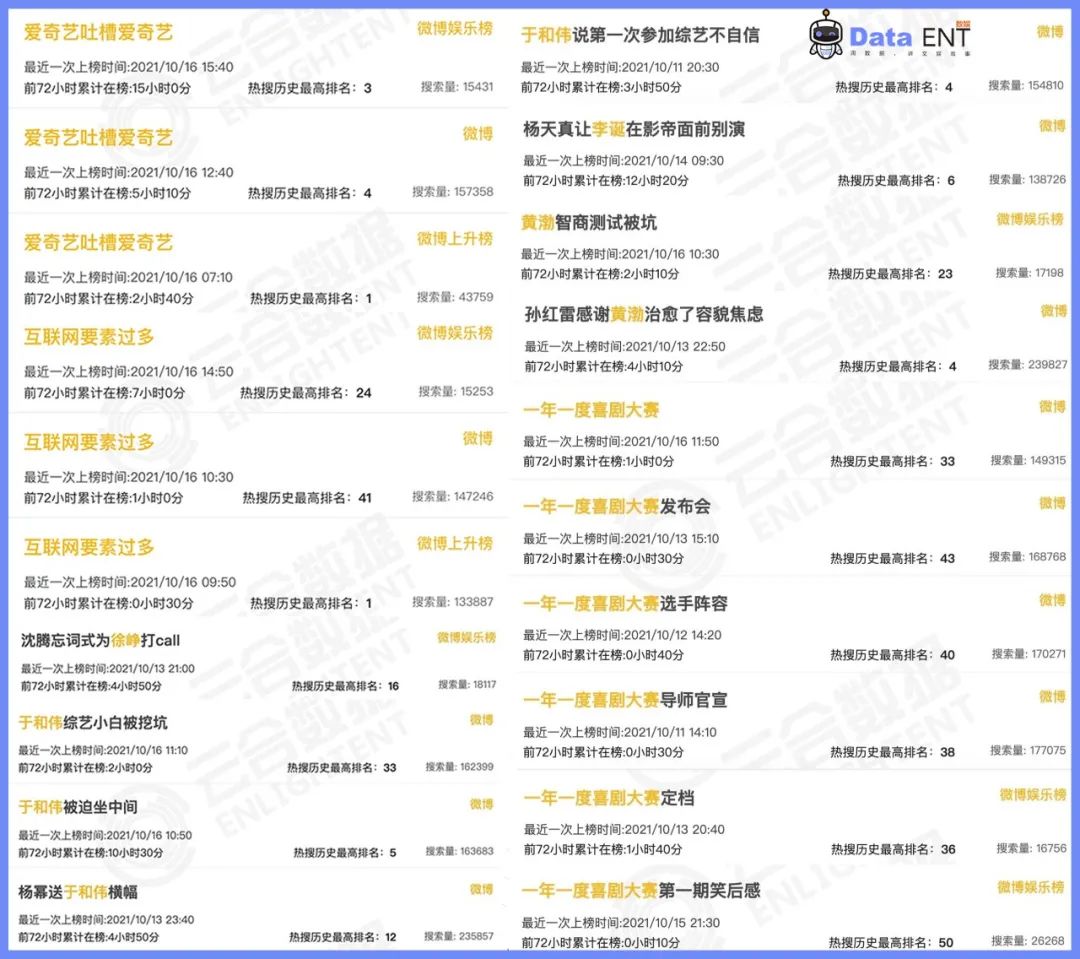Viewport: 1080px width, 959px height.
Task: Select the title 一年一度喜剧大赛定档
Action: pos(609,798)
